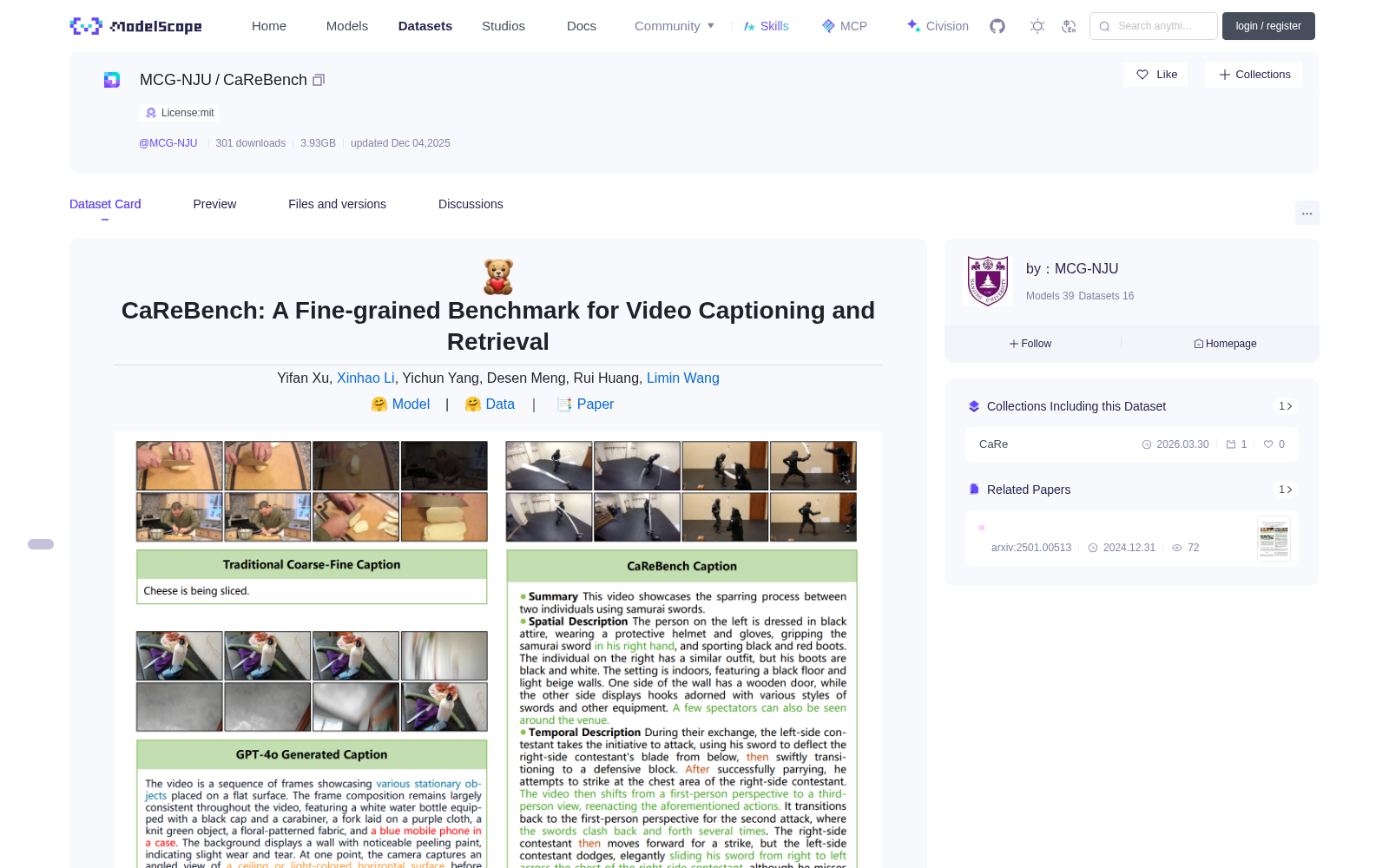Switch to the Preview tab

click(214, 204)
